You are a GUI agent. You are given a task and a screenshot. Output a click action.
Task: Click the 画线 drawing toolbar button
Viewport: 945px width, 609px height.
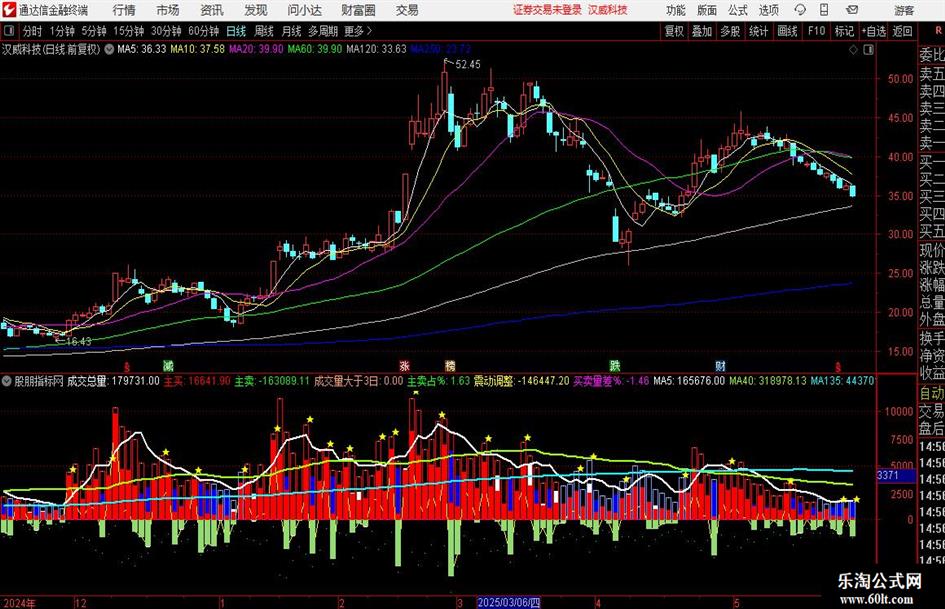787,31
